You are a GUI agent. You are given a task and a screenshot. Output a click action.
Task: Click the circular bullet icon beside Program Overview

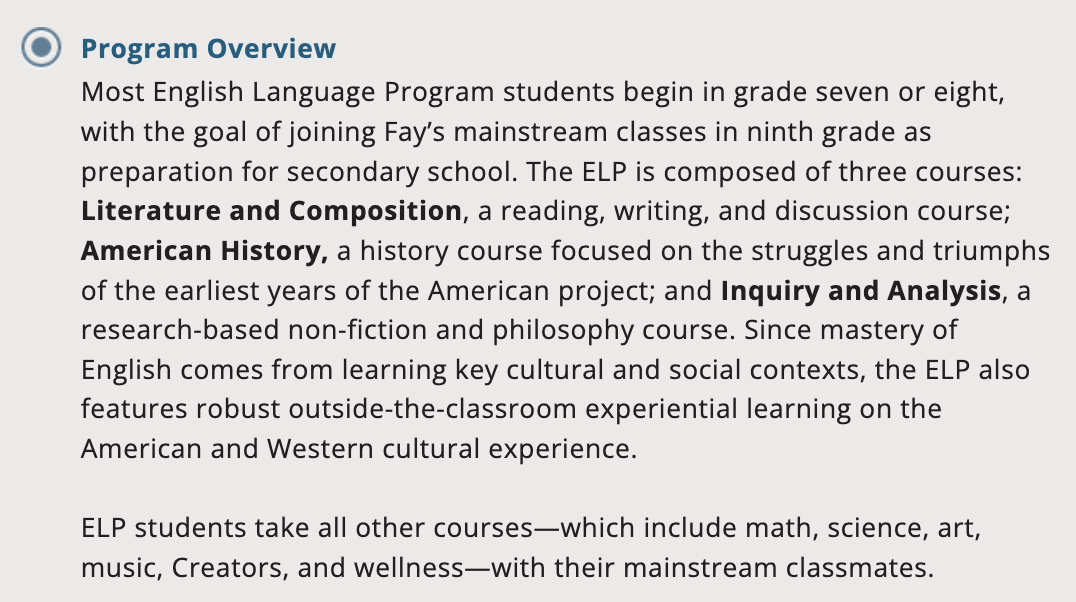[41, 47]
